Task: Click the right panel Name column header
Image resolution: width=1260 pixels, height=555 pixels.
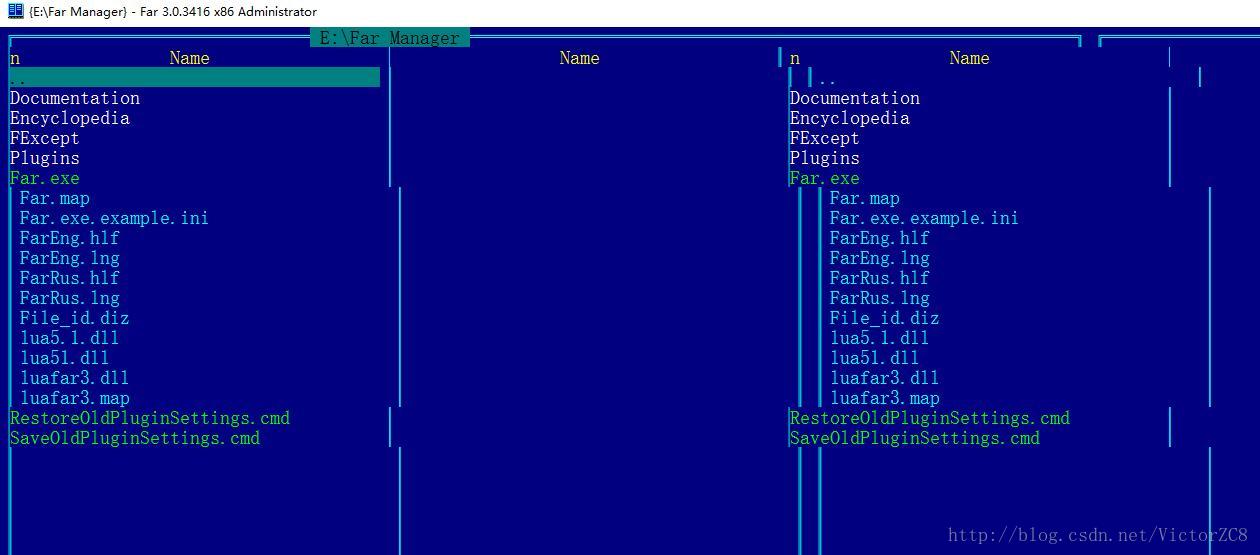Action: pyautogui.click(x=969, y=58)
